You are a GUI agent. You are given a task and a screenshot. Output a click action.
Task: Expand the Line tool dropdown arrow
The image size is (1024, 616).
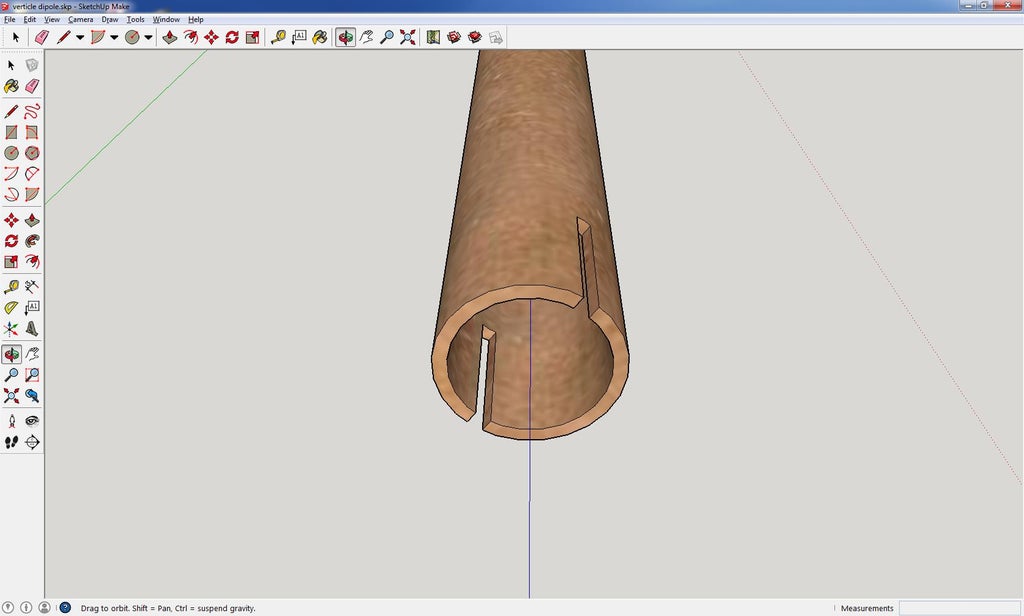pyautogui.click(x=80, y=38)
